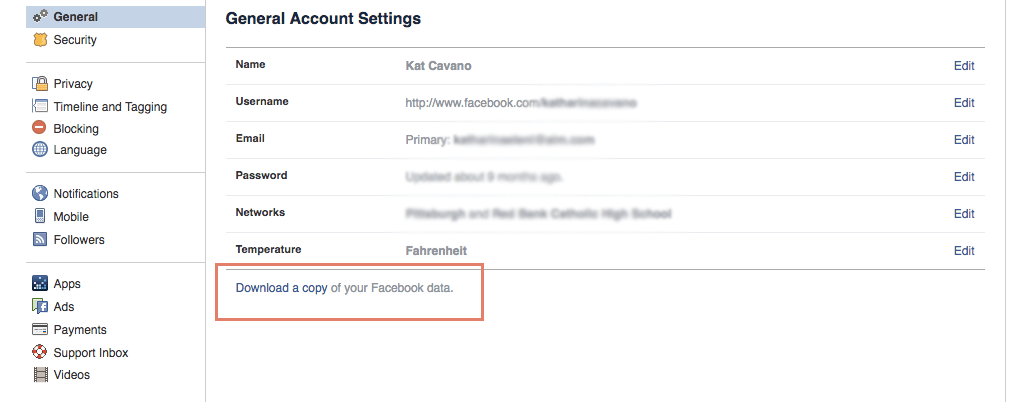1021x402 pixels.
Task: Edit the Username setting
Action: (964, 103)
